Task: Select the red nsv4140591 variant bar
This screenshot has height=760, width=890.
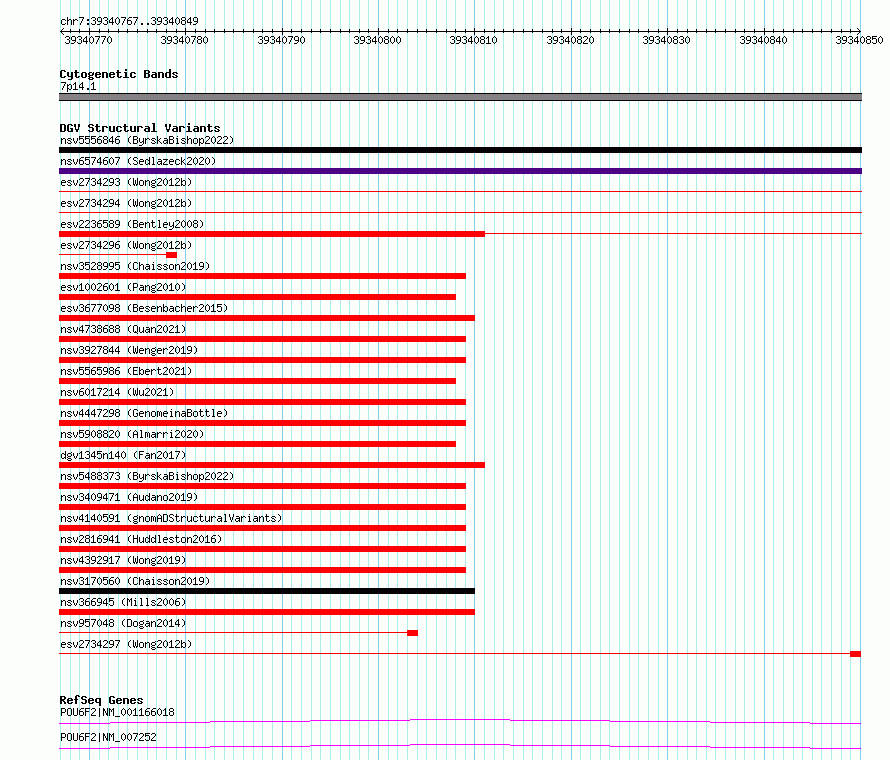Action: [x=262, y=528]
